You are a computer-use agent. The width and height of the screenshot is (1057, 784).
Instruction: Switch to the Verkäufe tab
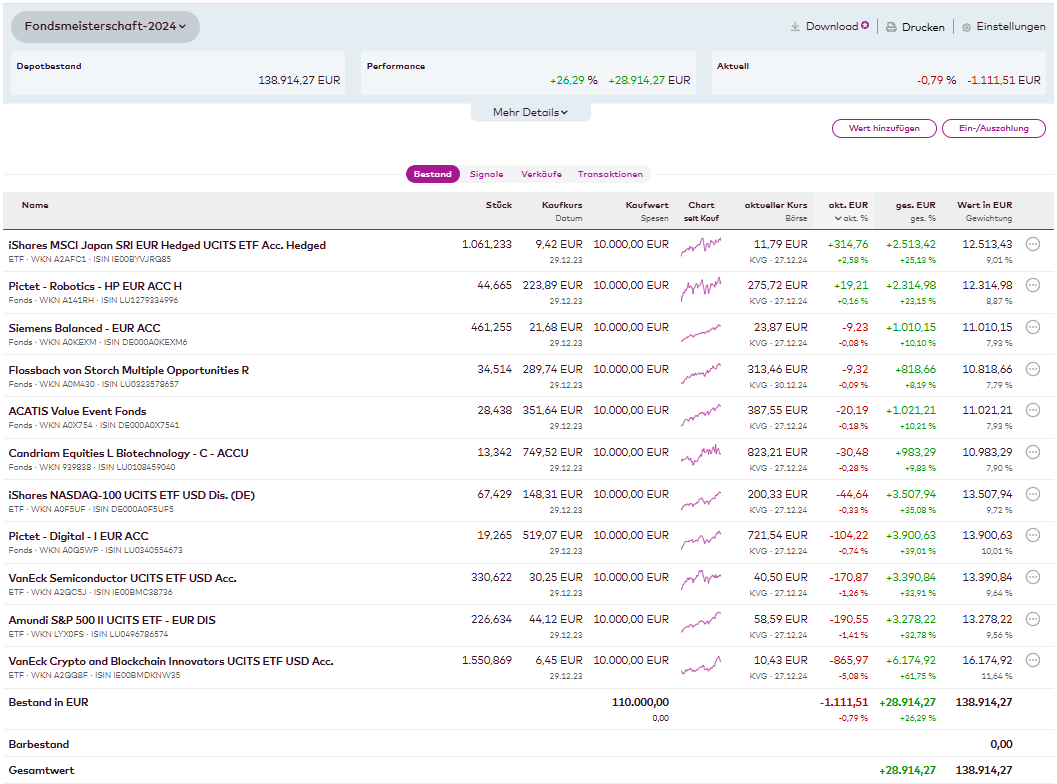(x=541, y=174)
